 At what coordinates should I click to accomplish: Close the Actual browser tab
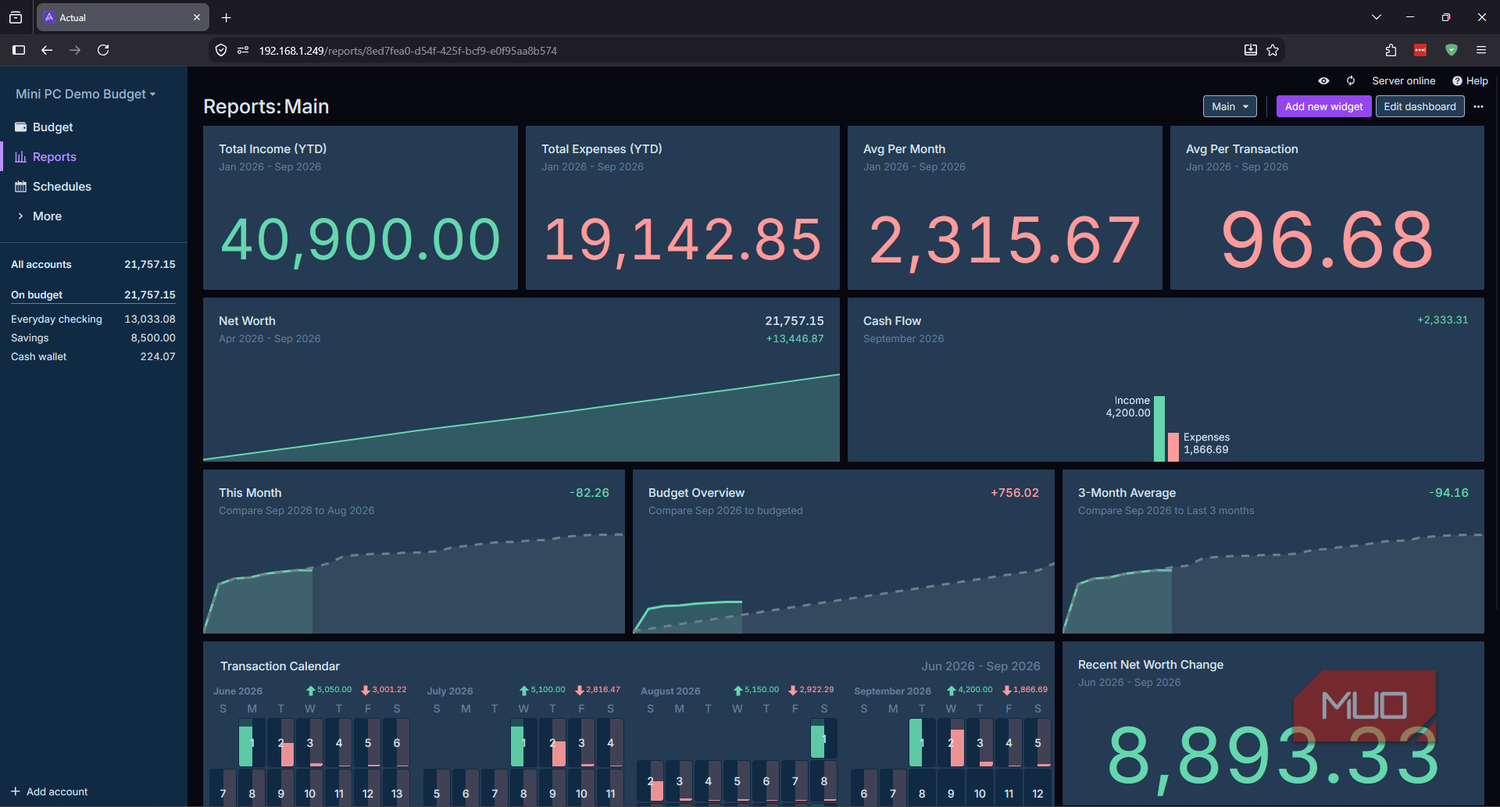(x=197, y=18)
